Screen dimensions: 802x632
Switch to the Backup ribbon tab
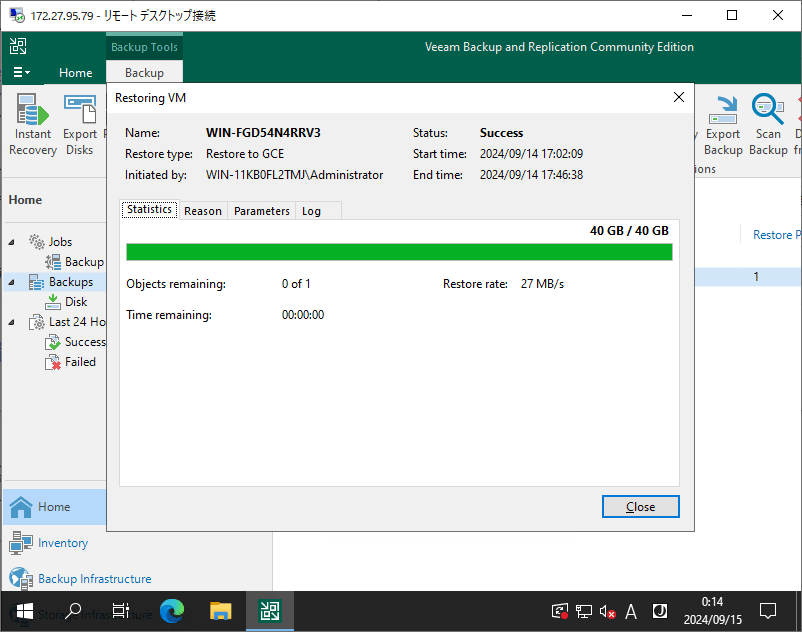(144, 73)
